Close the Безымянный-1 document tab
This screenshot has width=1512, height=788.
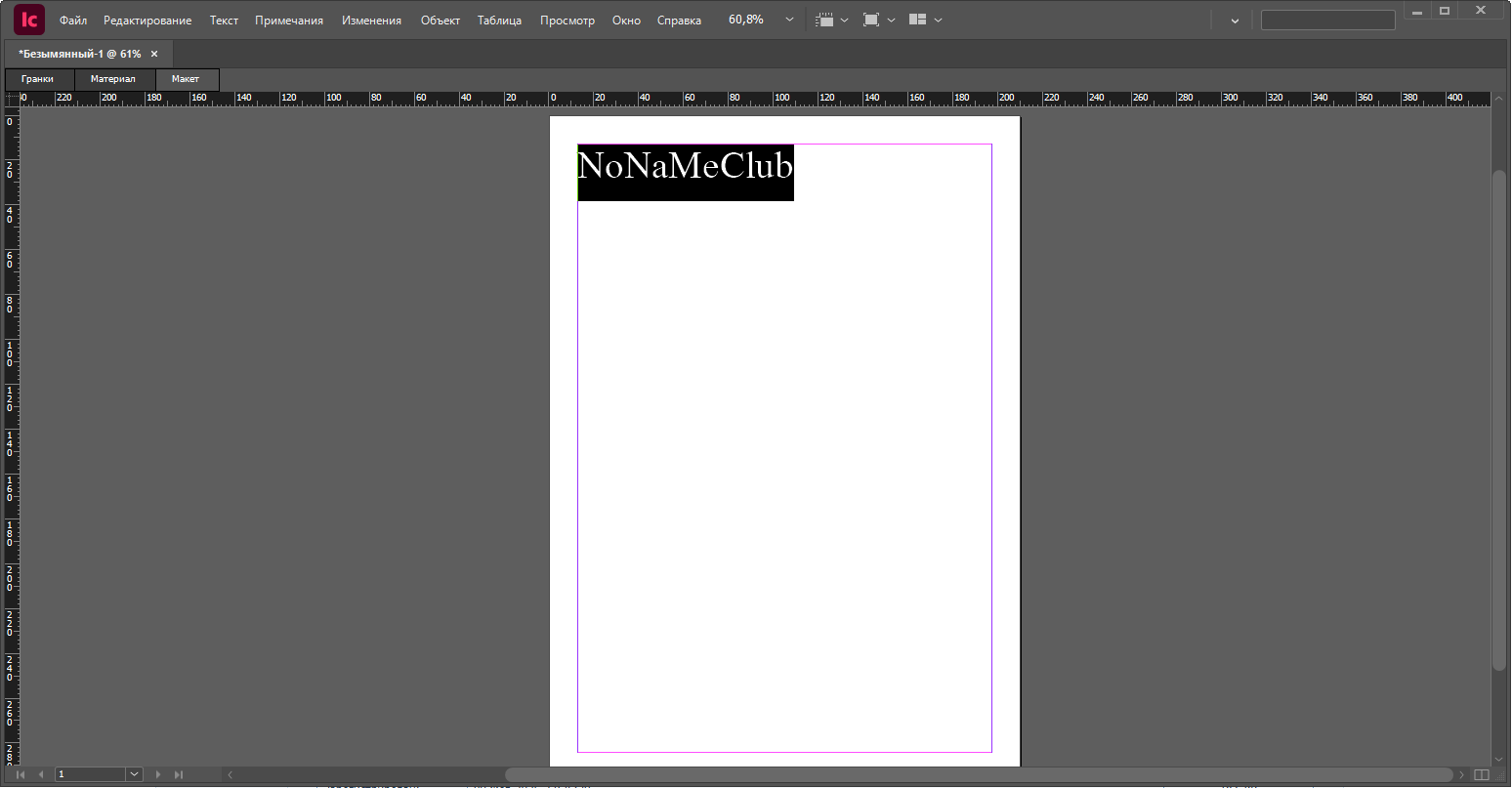(154, 54)
